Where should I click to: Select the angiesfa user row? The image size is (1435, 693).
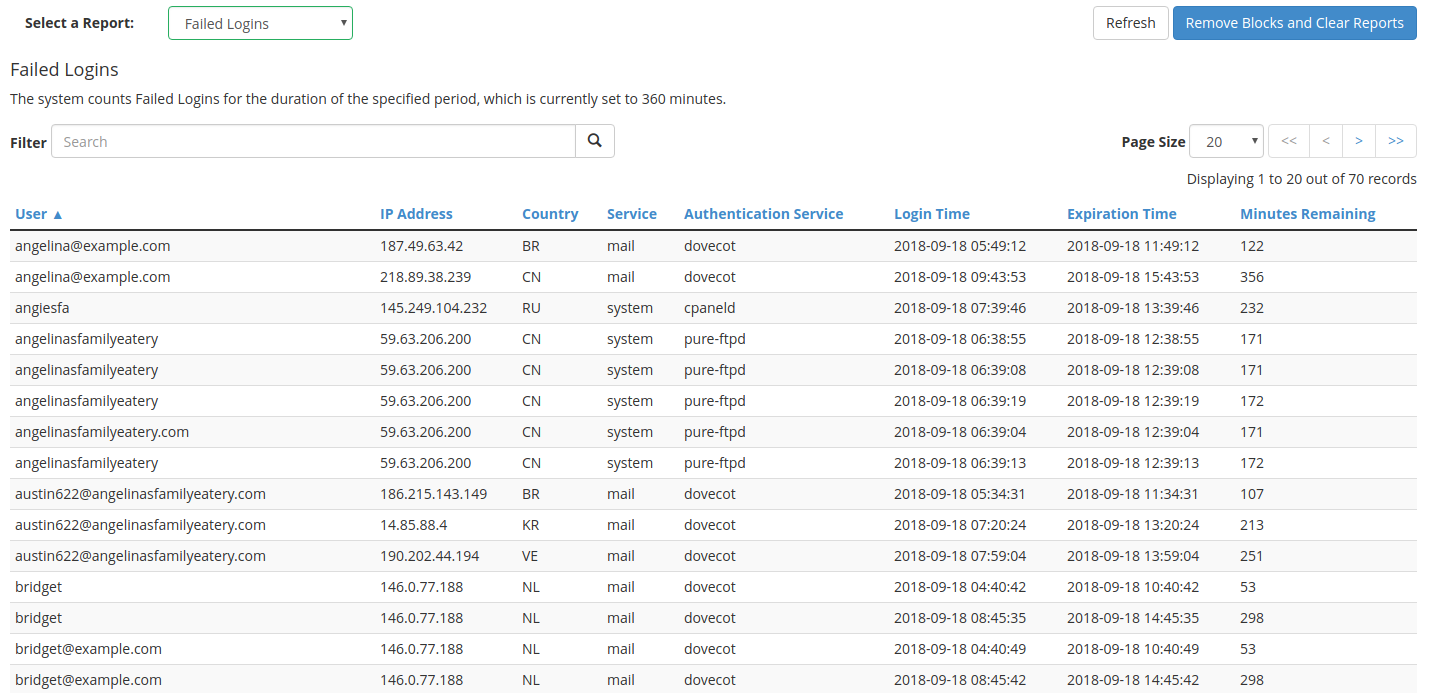point(42,308)
